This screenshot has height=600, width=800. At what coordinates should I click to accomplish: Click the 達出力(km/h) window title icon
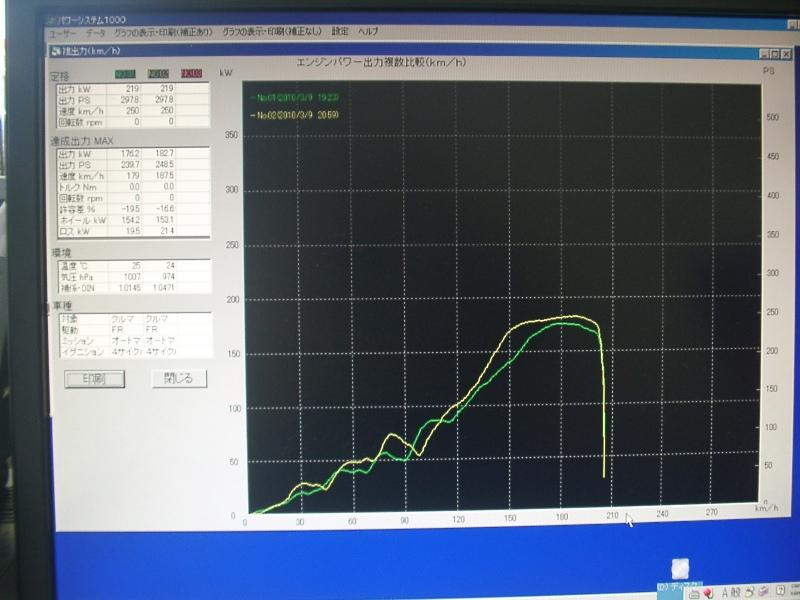(x=56, y=51)
